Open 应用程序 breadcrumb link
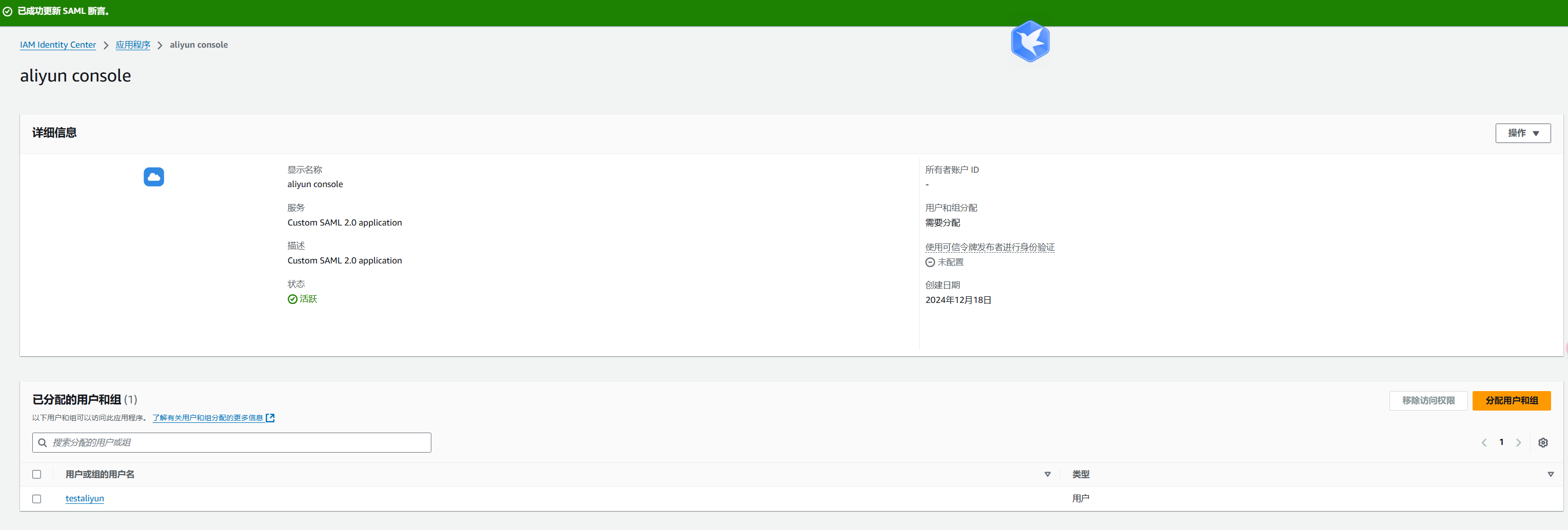Viewport: 1568px width, 530px height. tap(133, 45)
